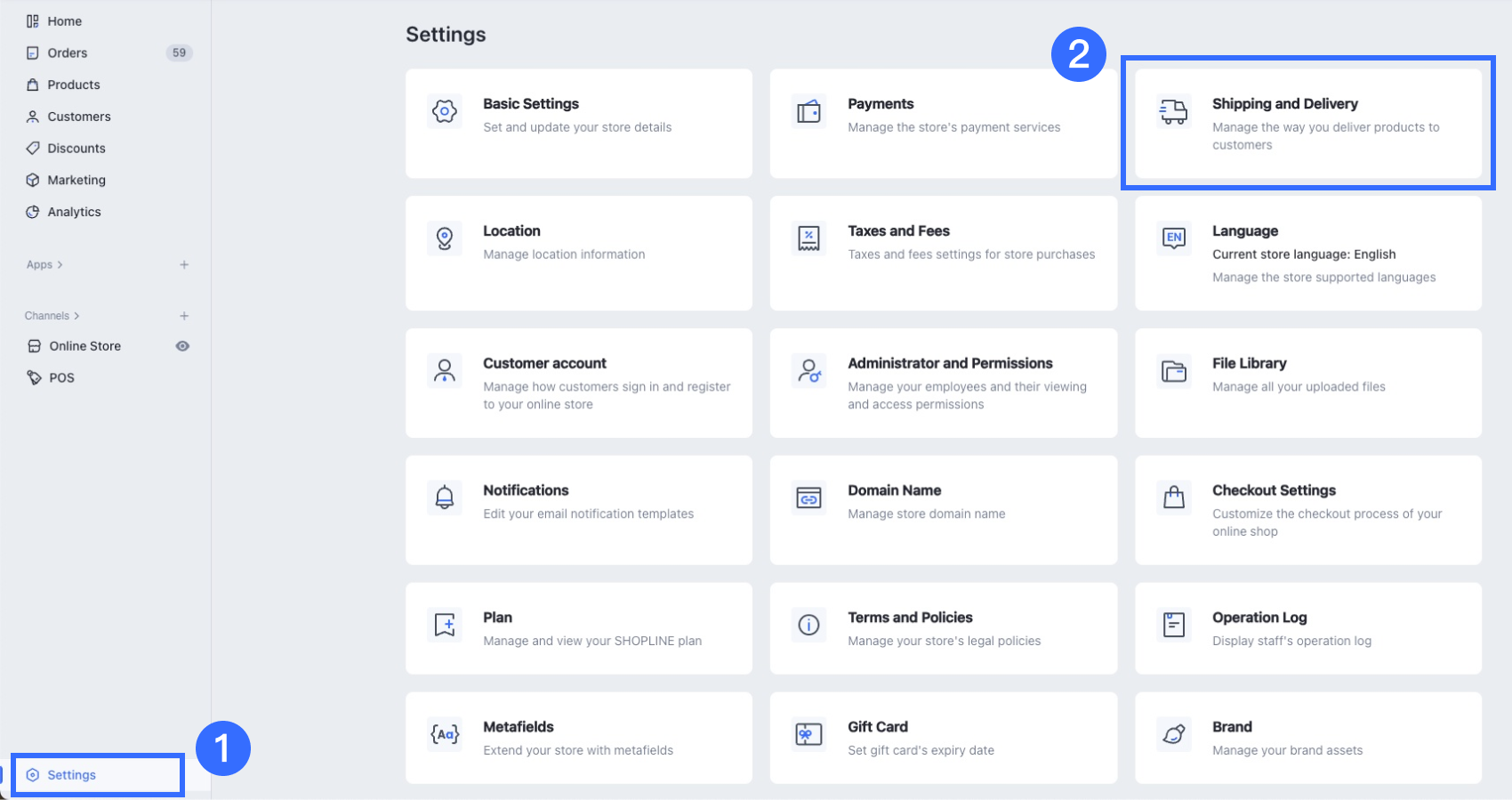The image size is (1512, 800).
Task: Open the Operation Log card
Action: pyautogui.click(x=1308, y=628)
